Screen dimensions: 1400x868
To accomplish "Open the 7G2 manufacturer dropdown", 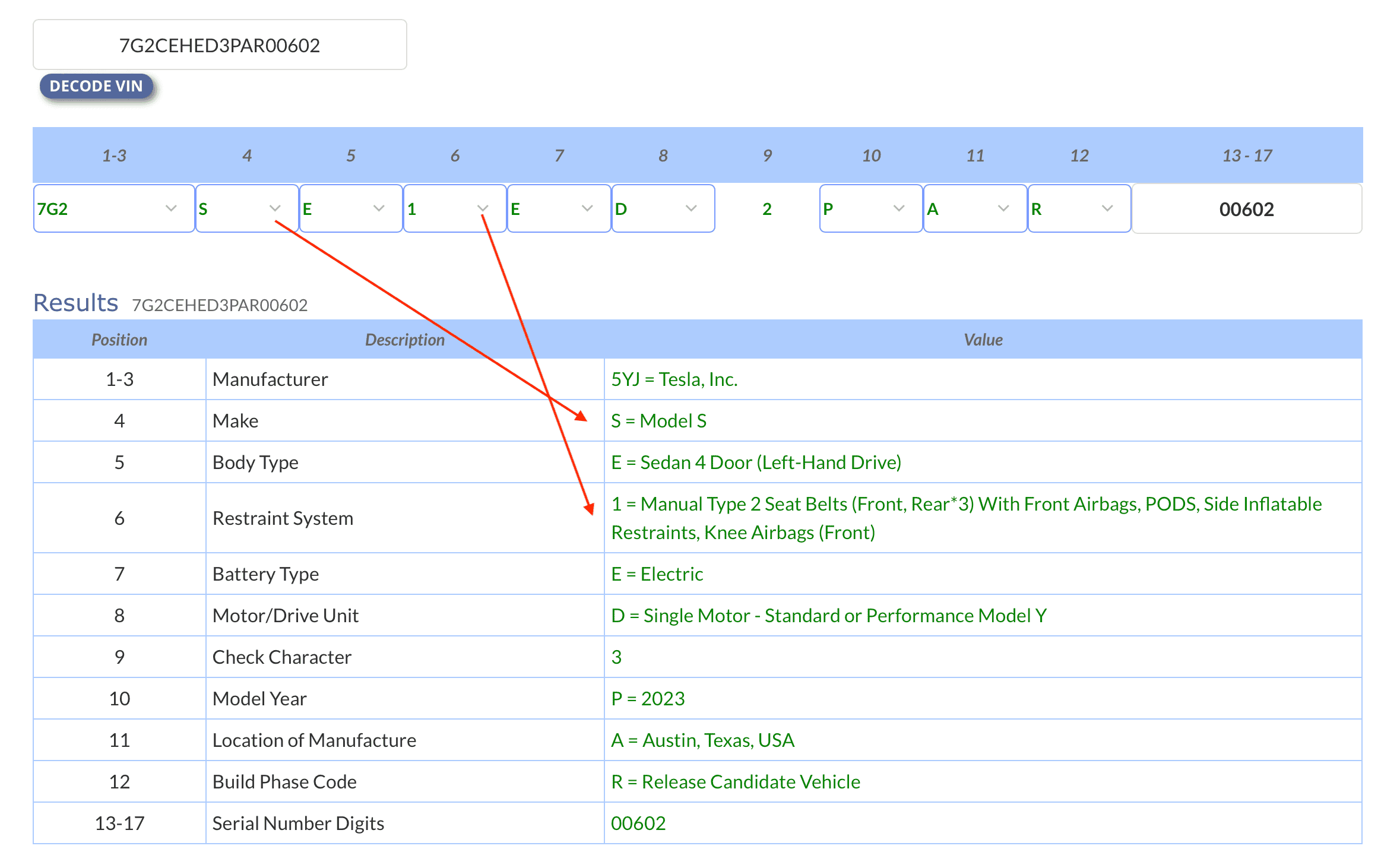I will pyautogui.click(x=114, y=208).
